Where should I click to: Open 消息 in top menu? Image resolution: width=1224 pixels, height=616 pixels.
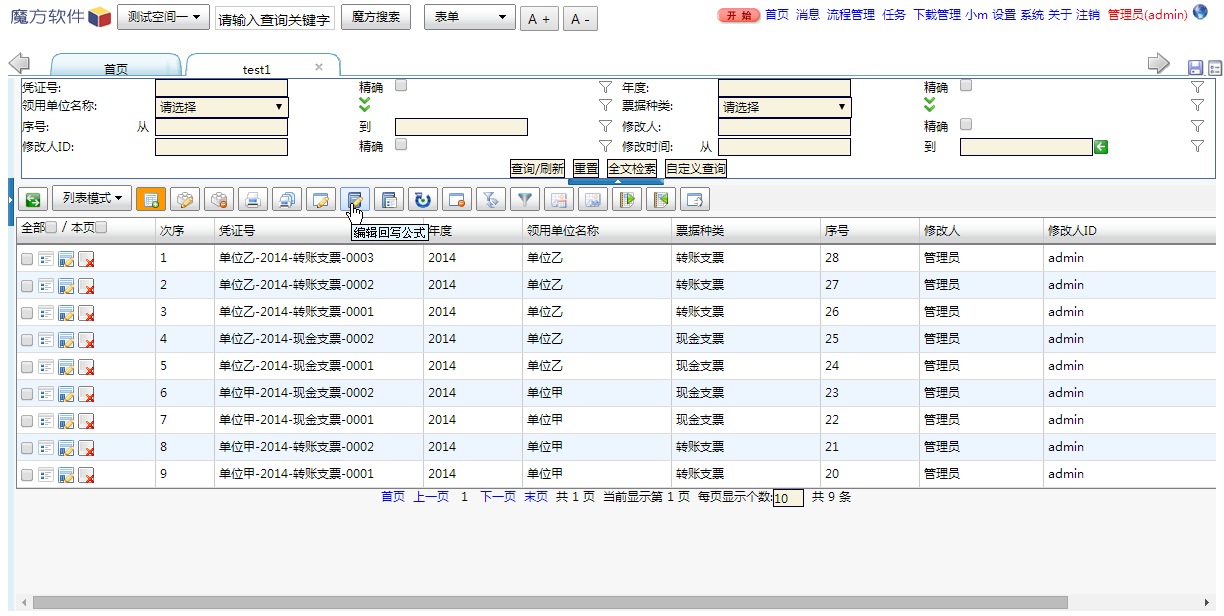[x=808, y=15]
